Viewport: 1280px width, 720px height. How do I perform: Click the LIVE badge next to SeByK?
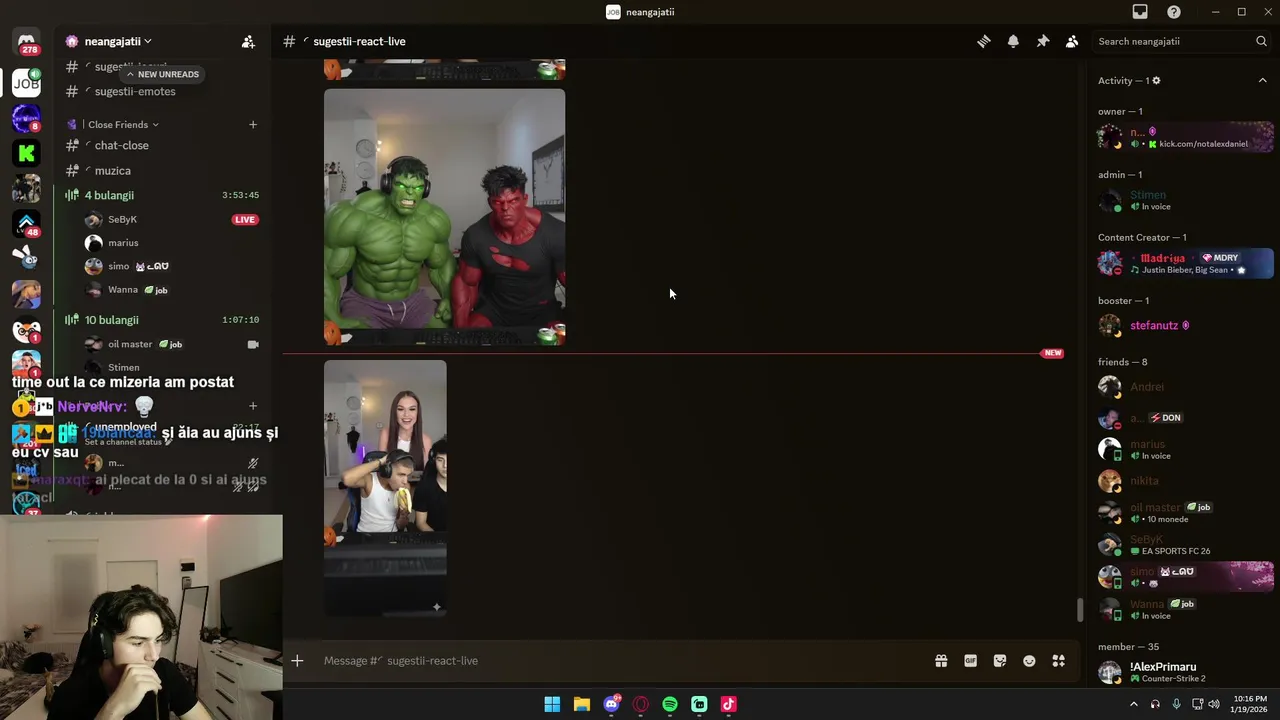(x=245, y=220)
